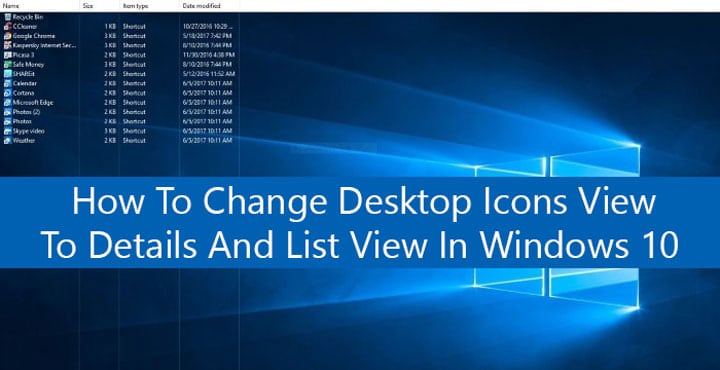Select the Microsoft Edge shortcut icon
Image resolution: width=720 pixels, height=370 pixels.
point(7,102)
